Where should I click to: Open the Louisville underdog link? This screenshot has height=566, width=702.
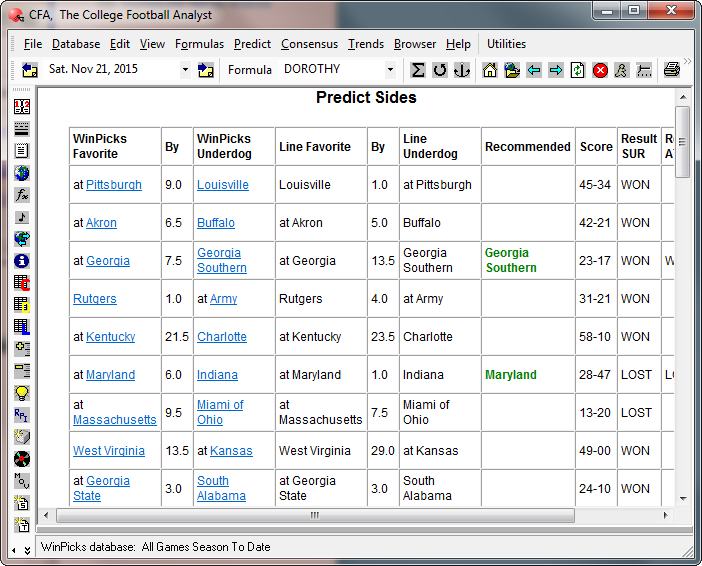pyautogui.click(x=223, y=184)
